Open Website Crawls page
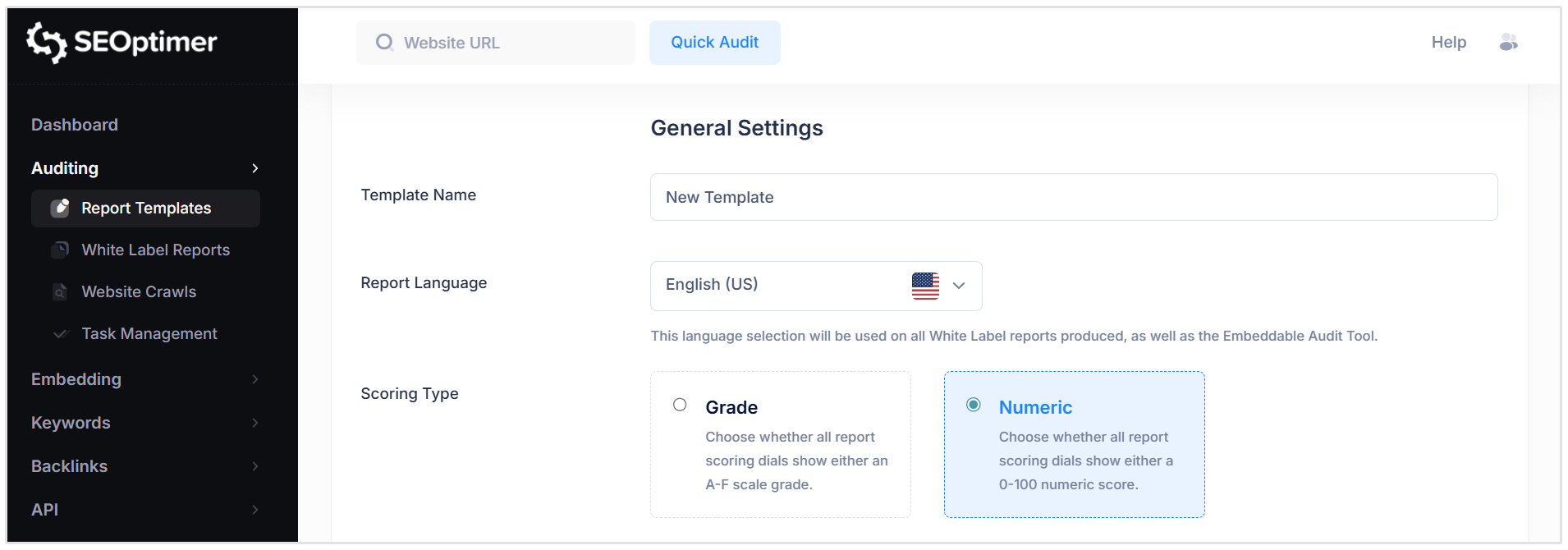 click(139, 291)
